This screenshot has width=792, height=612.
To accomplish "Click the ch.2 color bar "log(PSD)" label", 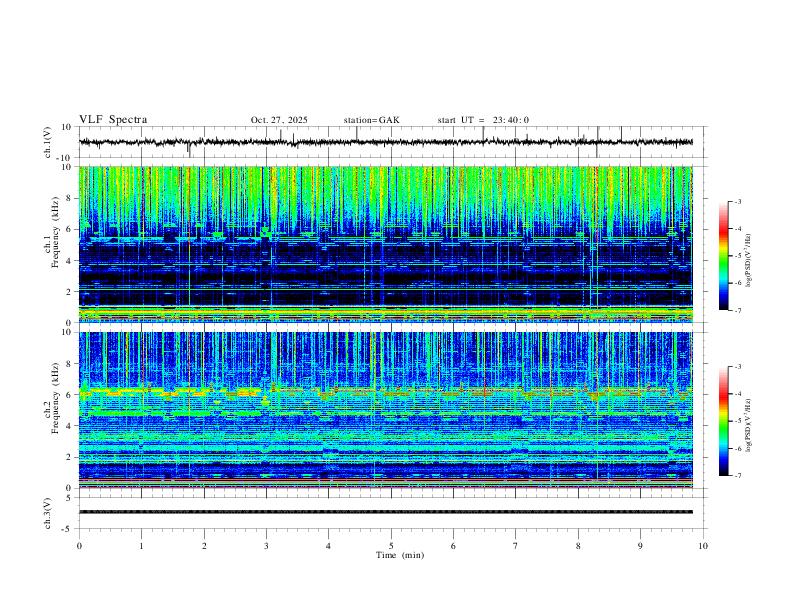I will point(750,425).
